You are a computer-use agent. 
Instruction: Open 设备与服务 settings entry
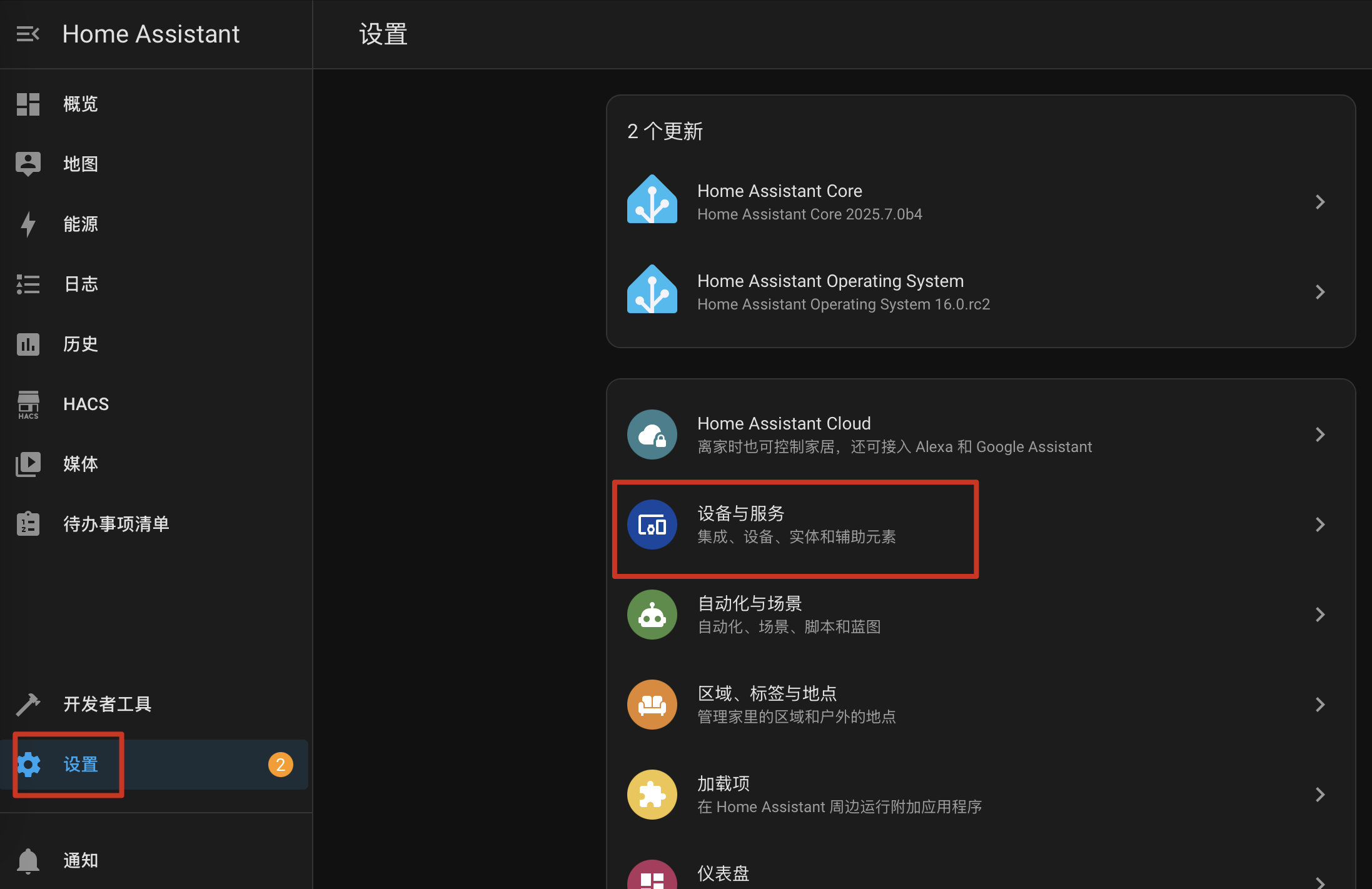point(981,525)
